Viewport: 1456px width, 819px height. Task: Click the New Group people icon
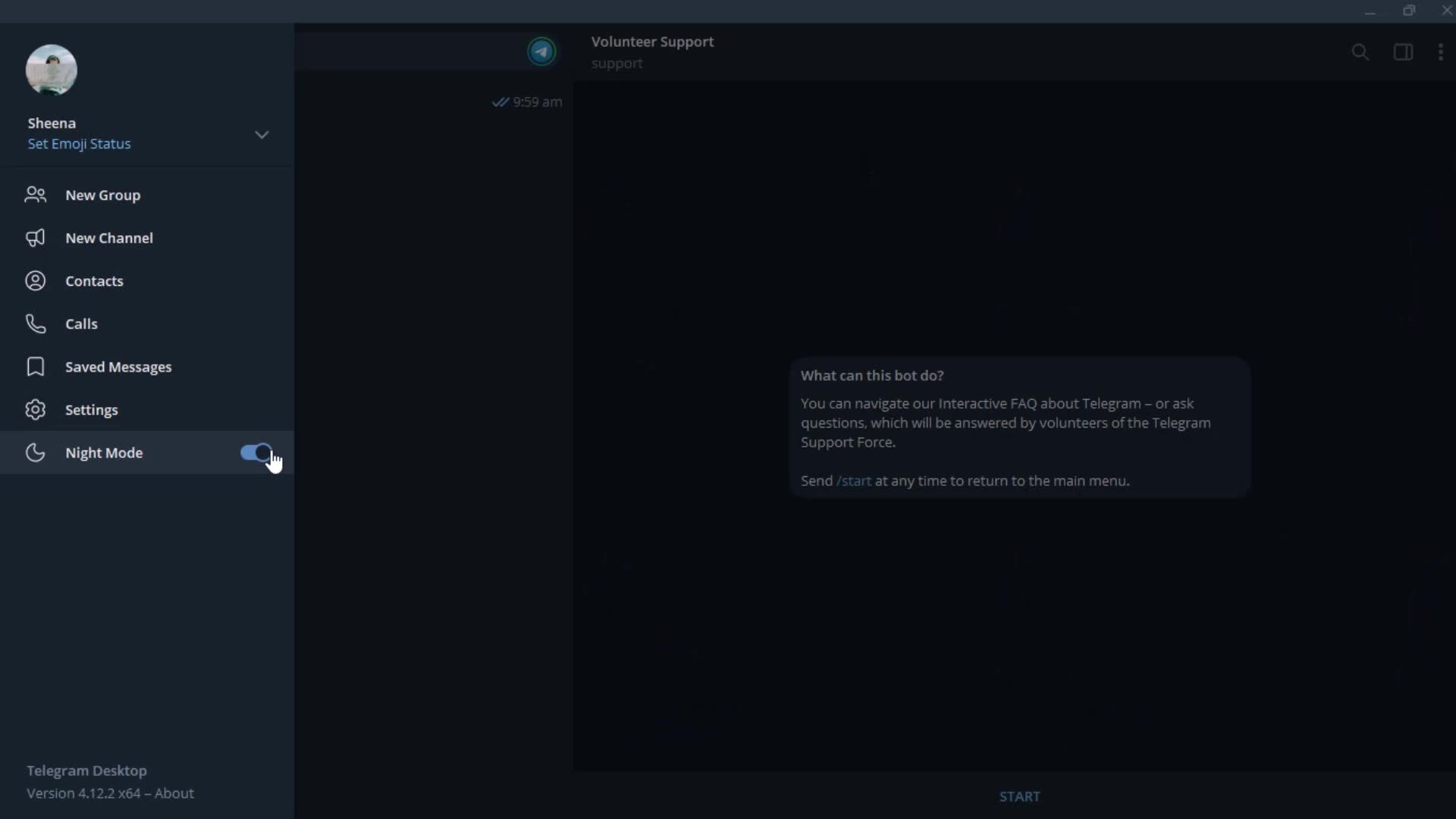point(36,195)
